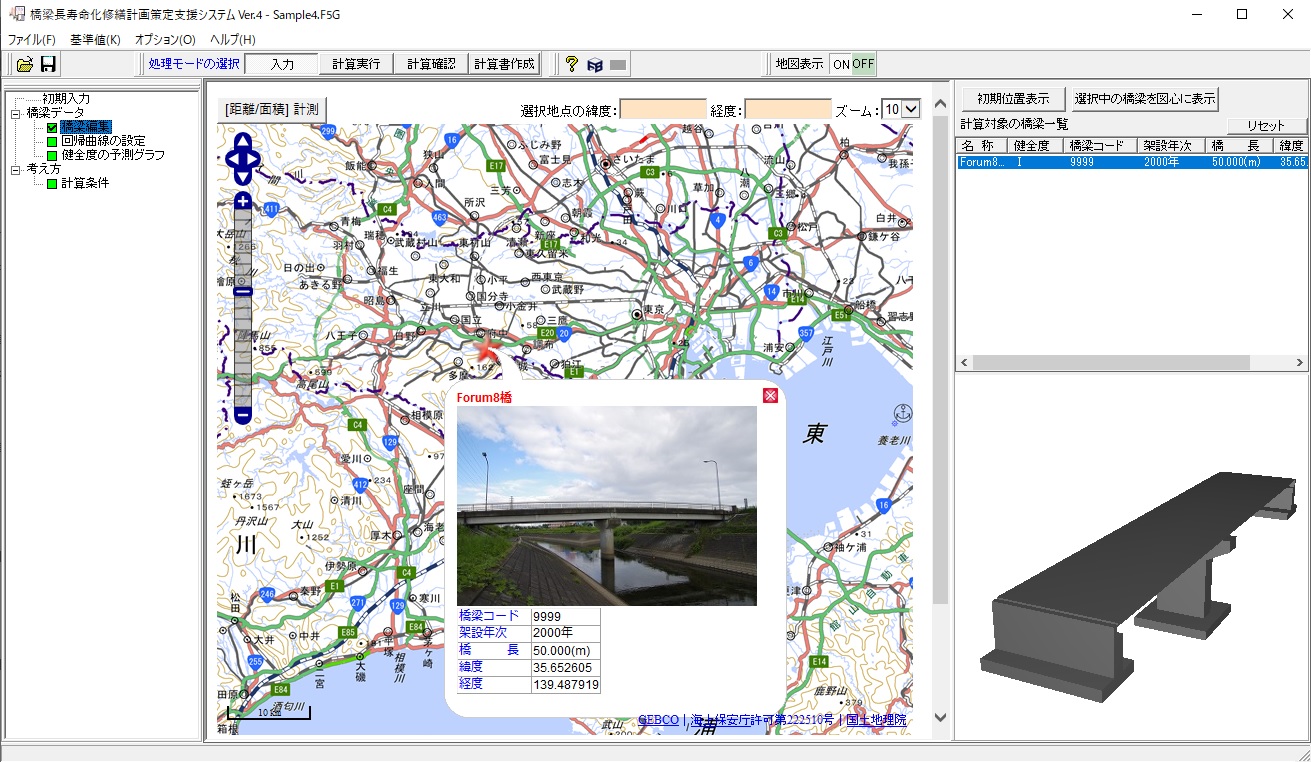Close the Forum8橋 info popup

tap(770, 396)
